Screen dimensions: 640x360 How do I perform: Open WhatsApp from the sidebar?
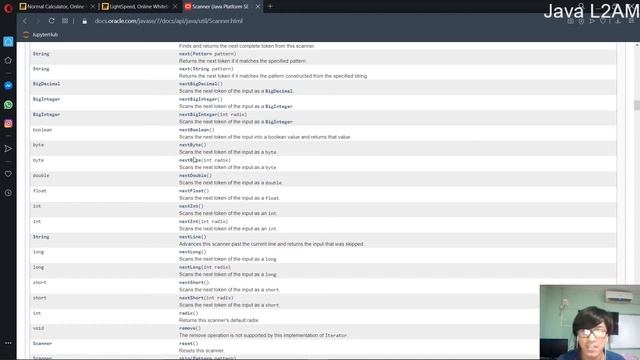coord(8,105)
